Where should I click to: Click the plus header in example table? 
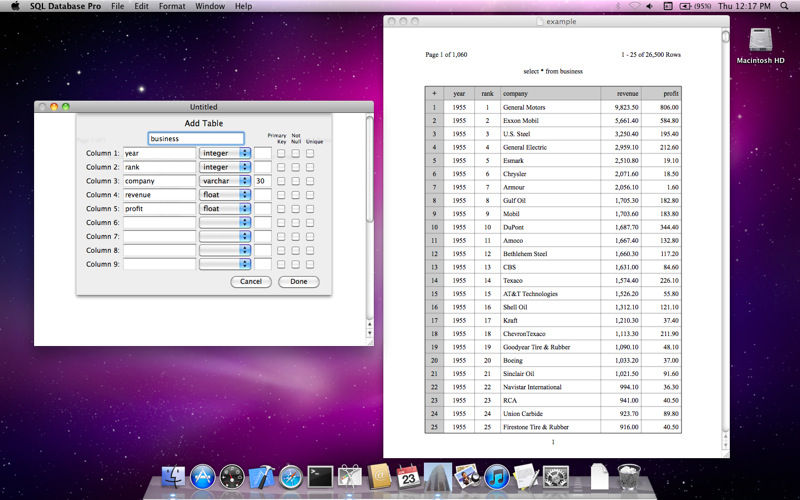(x=434, y=93)
